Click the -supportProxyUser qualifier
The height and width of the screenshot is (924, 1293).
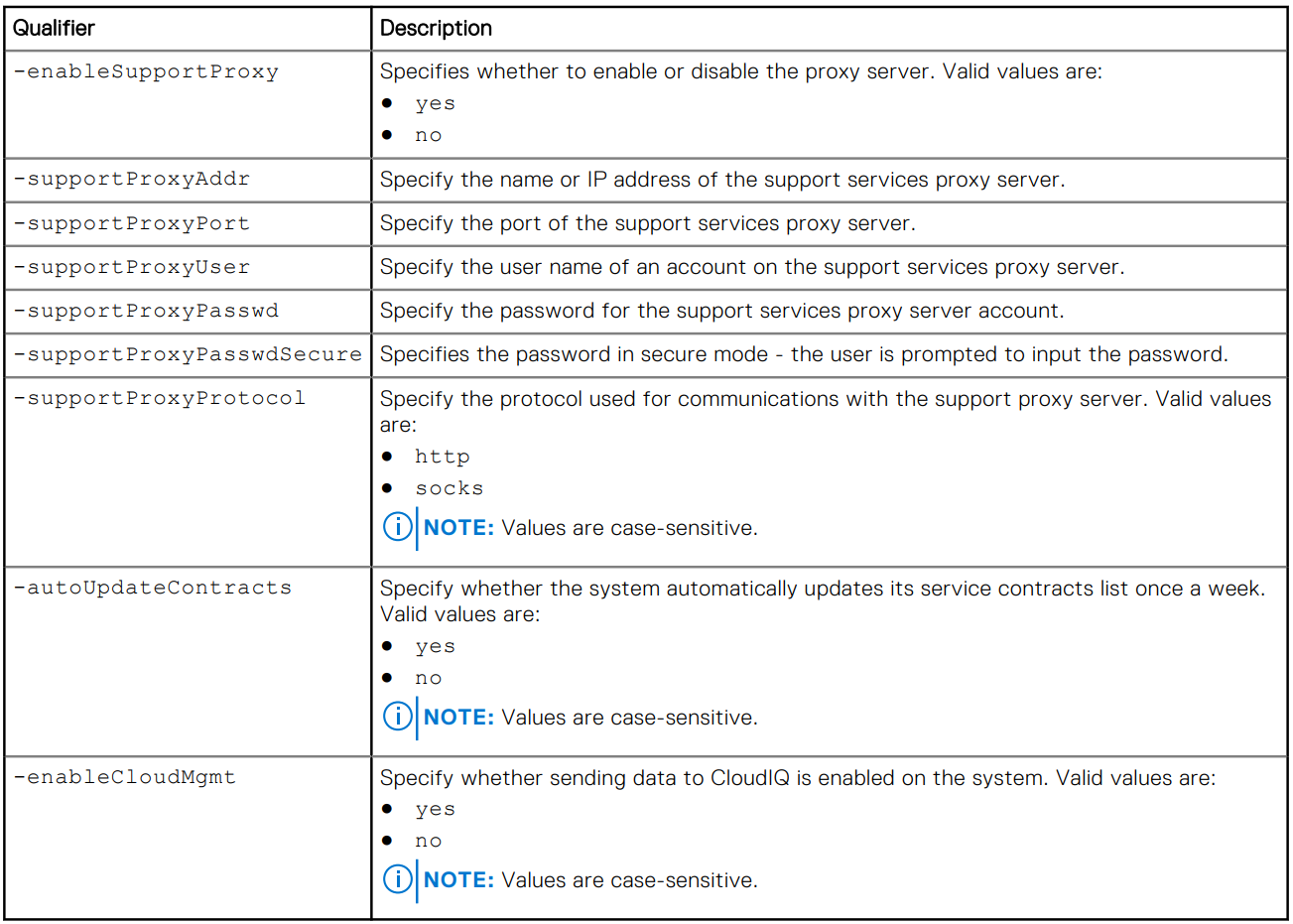click(x=132, y=267)
